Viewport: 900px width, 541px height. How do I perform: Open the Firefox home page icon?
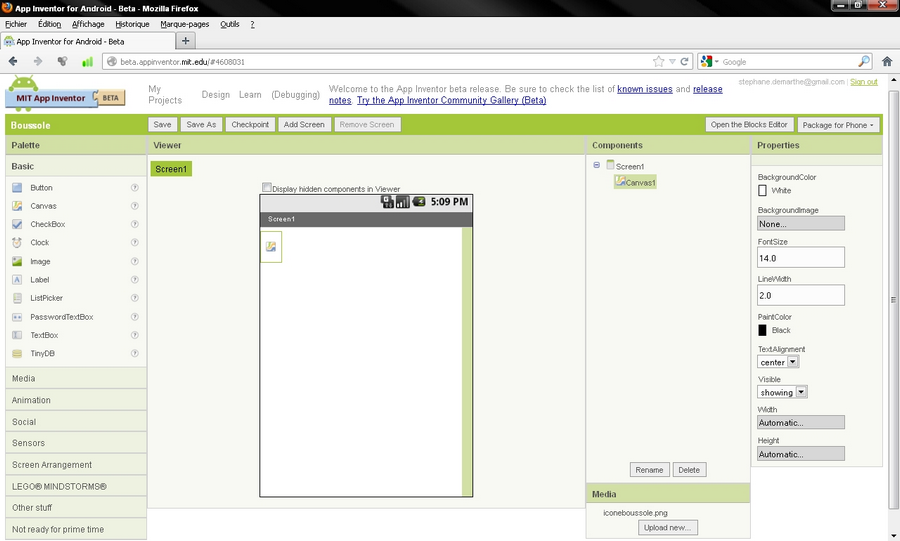coord(887,61)
